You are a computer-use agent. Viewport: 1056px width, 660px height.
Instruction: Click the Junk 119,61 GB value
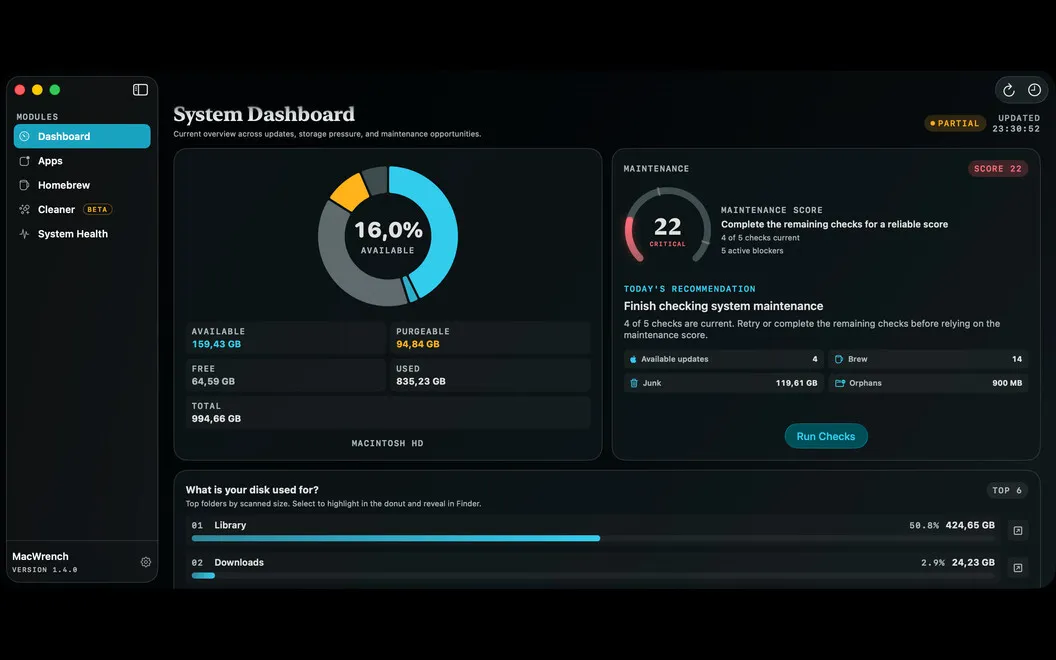point(796,383)
